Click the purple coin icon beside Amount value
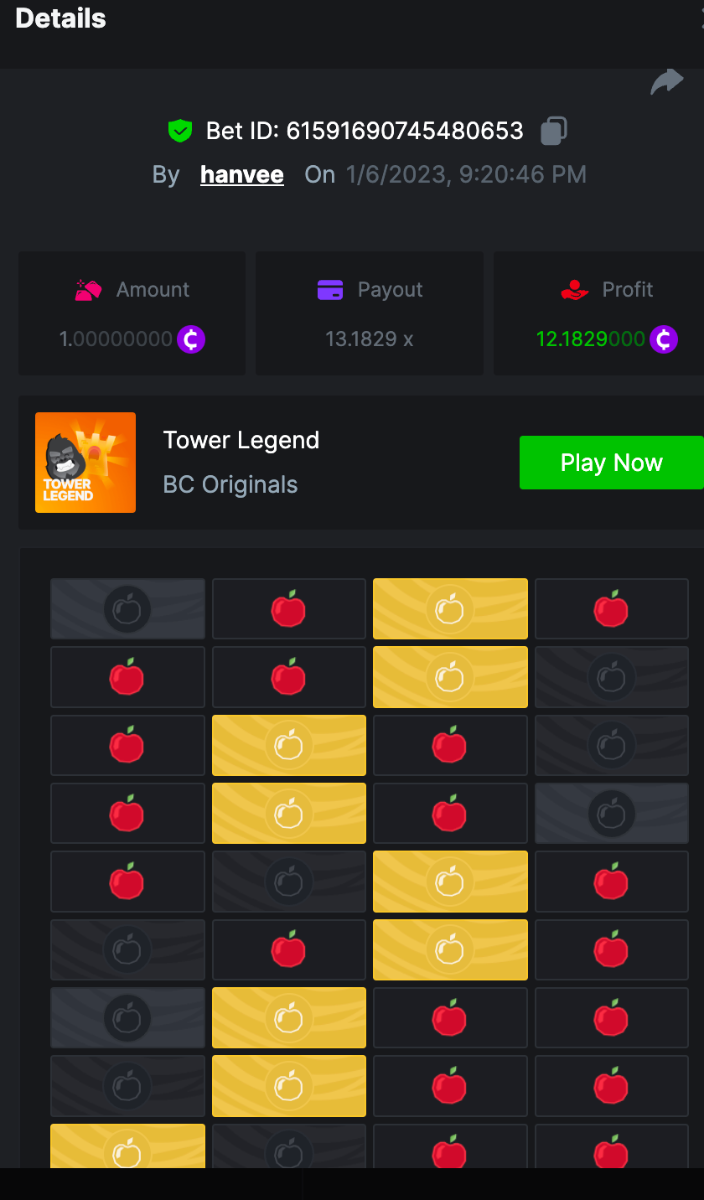 191,340
